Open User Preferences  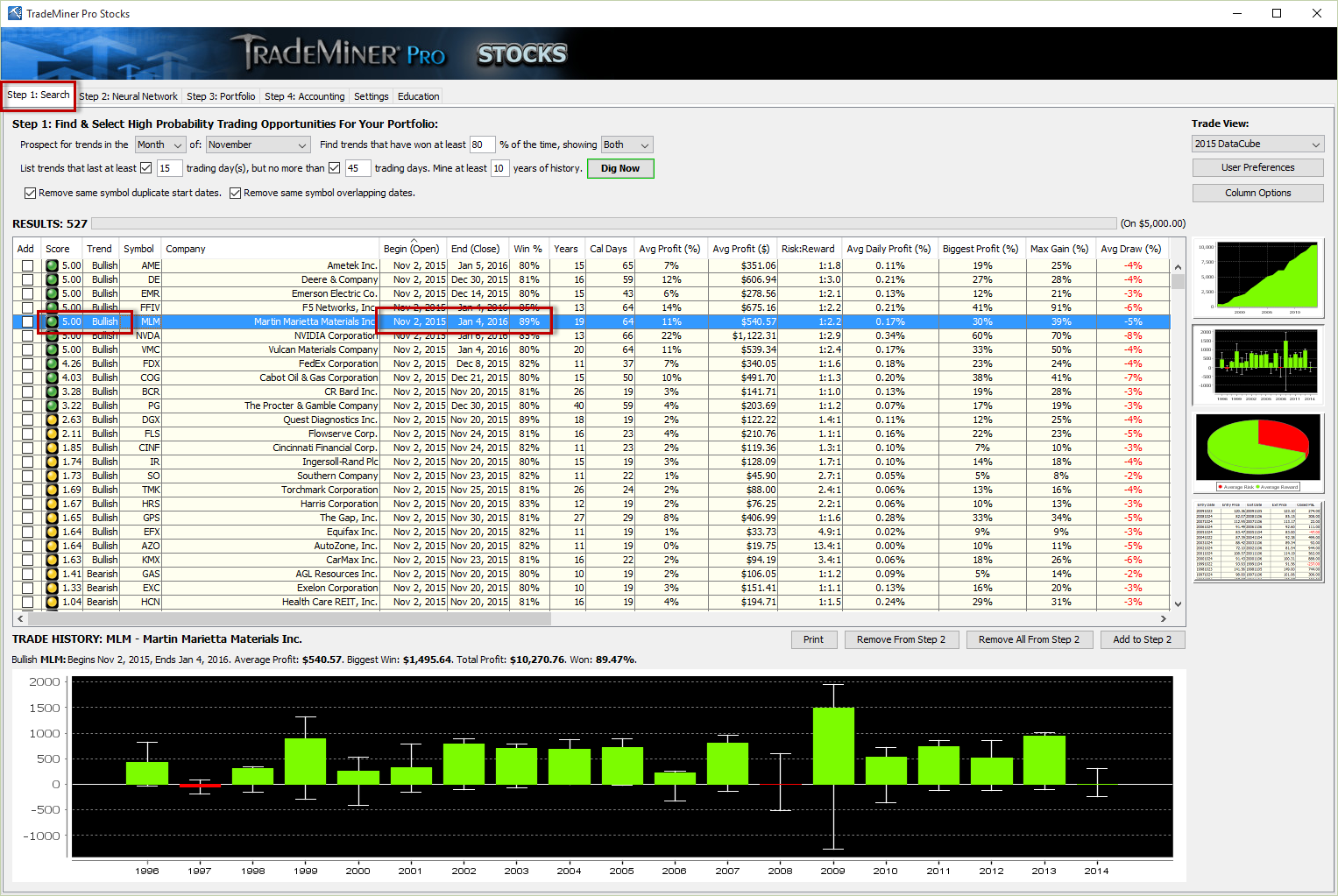point(1258,167)
